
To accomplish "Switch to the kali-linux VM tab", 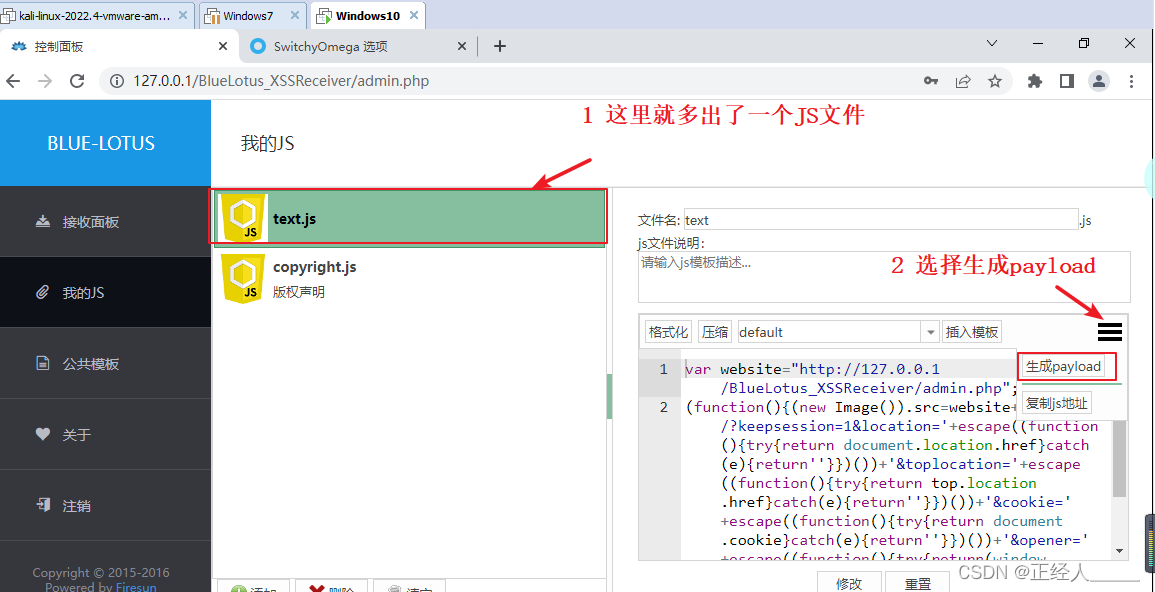I will (x=96, y=15).
